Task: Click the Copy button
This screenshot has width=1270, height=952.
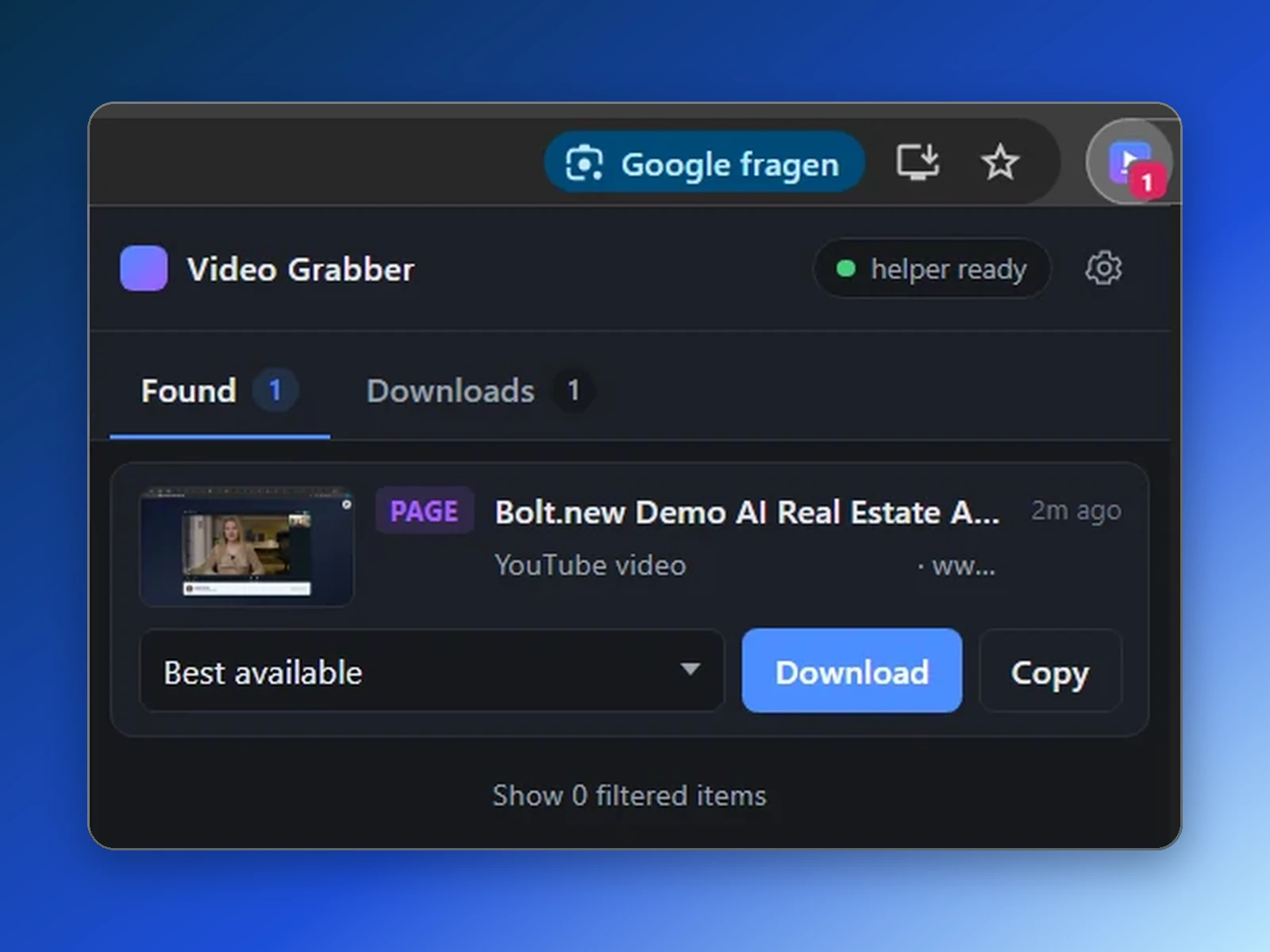Action: (1050, 671)
